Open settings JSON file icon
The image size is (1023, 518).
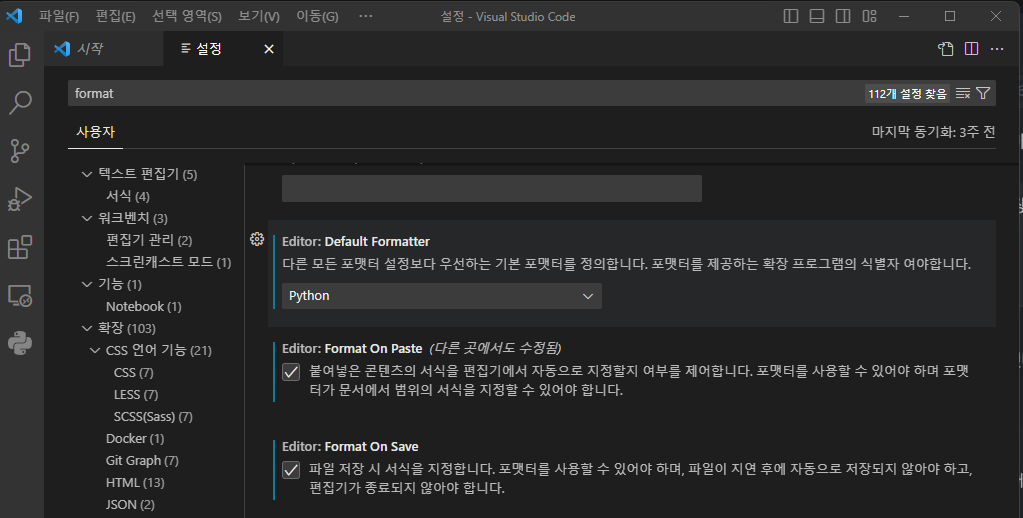pos(945,49)
